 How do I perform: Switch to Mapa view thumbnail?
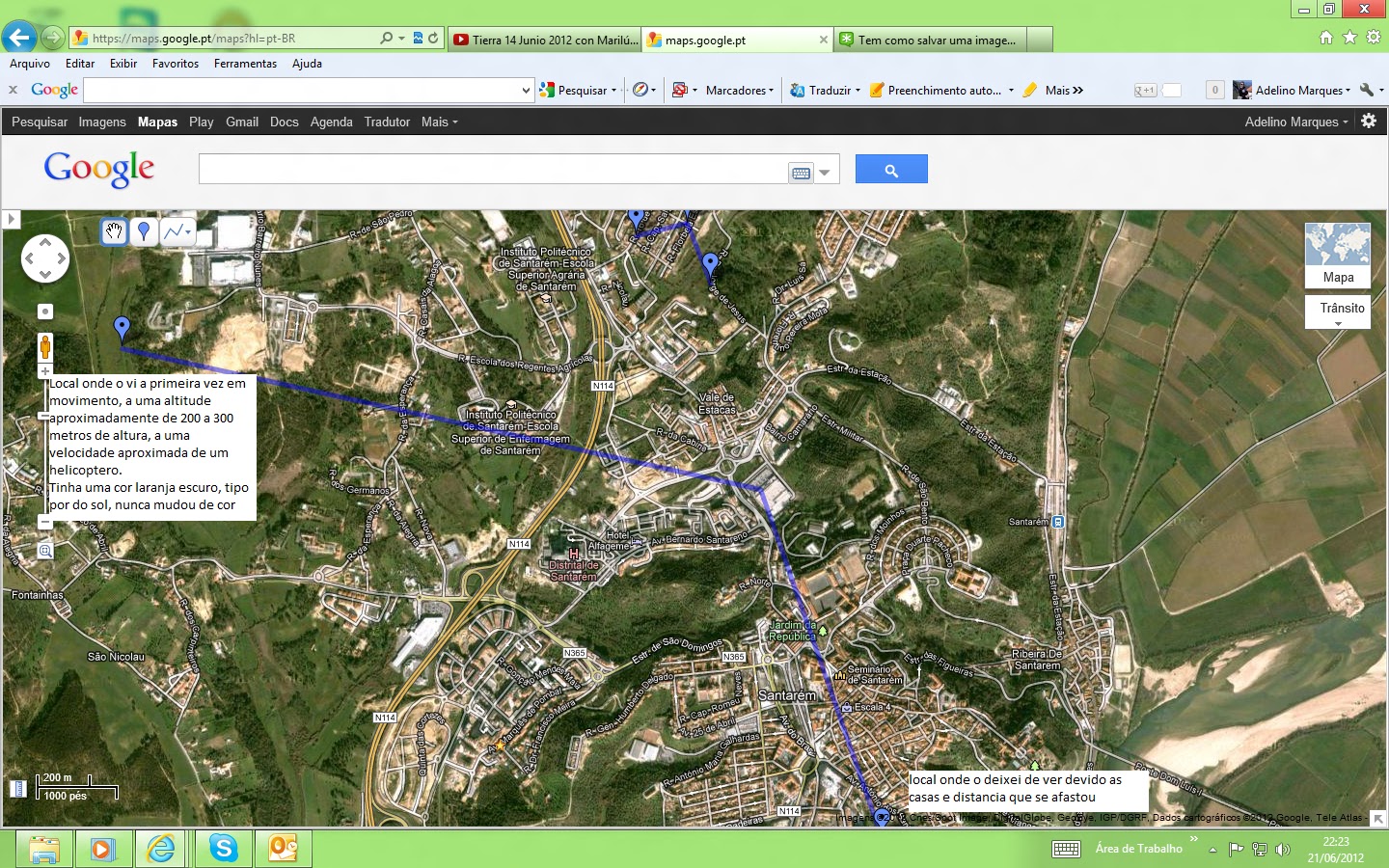[1338, 256]
